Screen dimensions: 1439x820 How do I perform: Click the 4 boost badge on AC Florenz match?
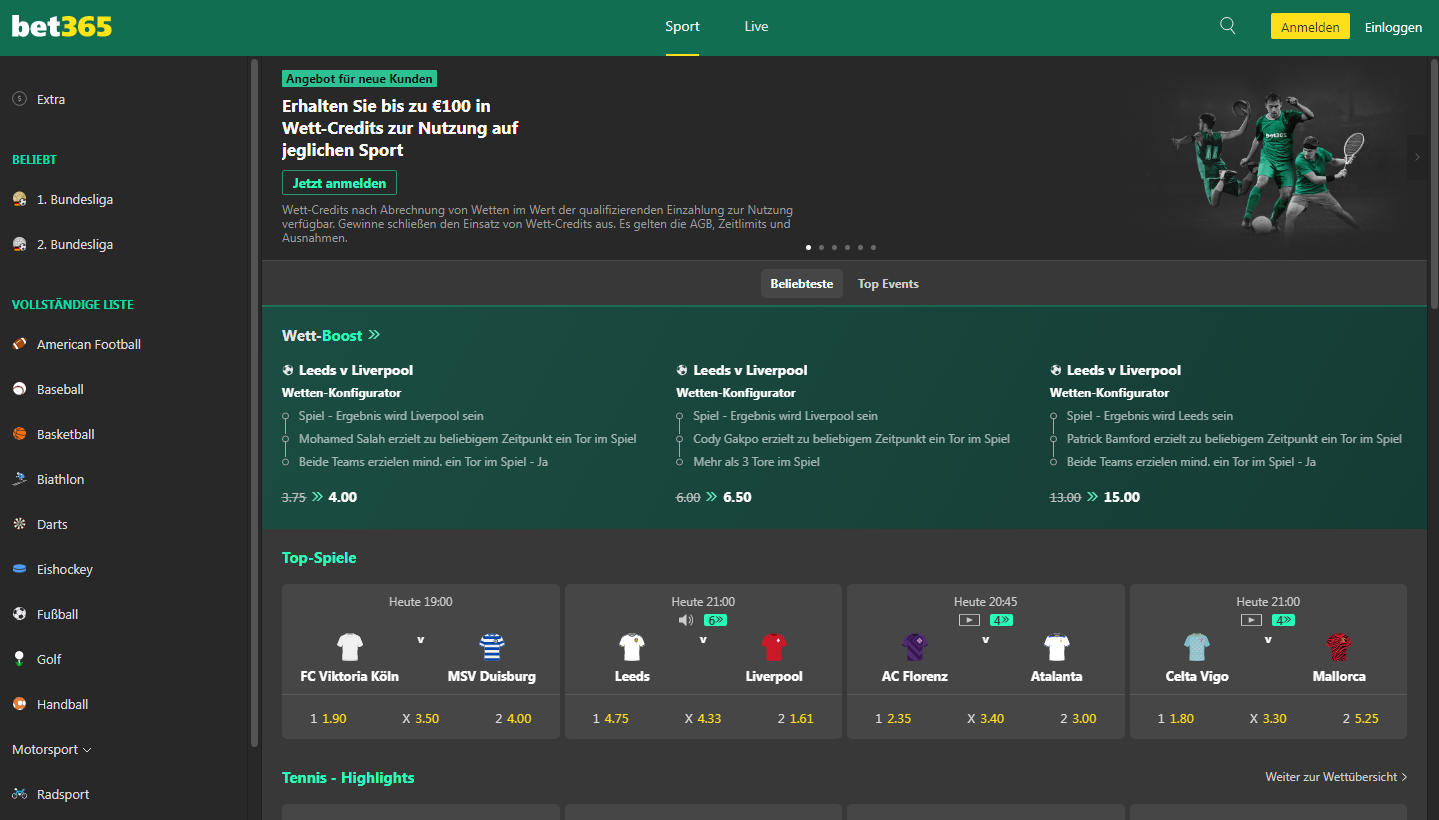[x=1001, y=620]
